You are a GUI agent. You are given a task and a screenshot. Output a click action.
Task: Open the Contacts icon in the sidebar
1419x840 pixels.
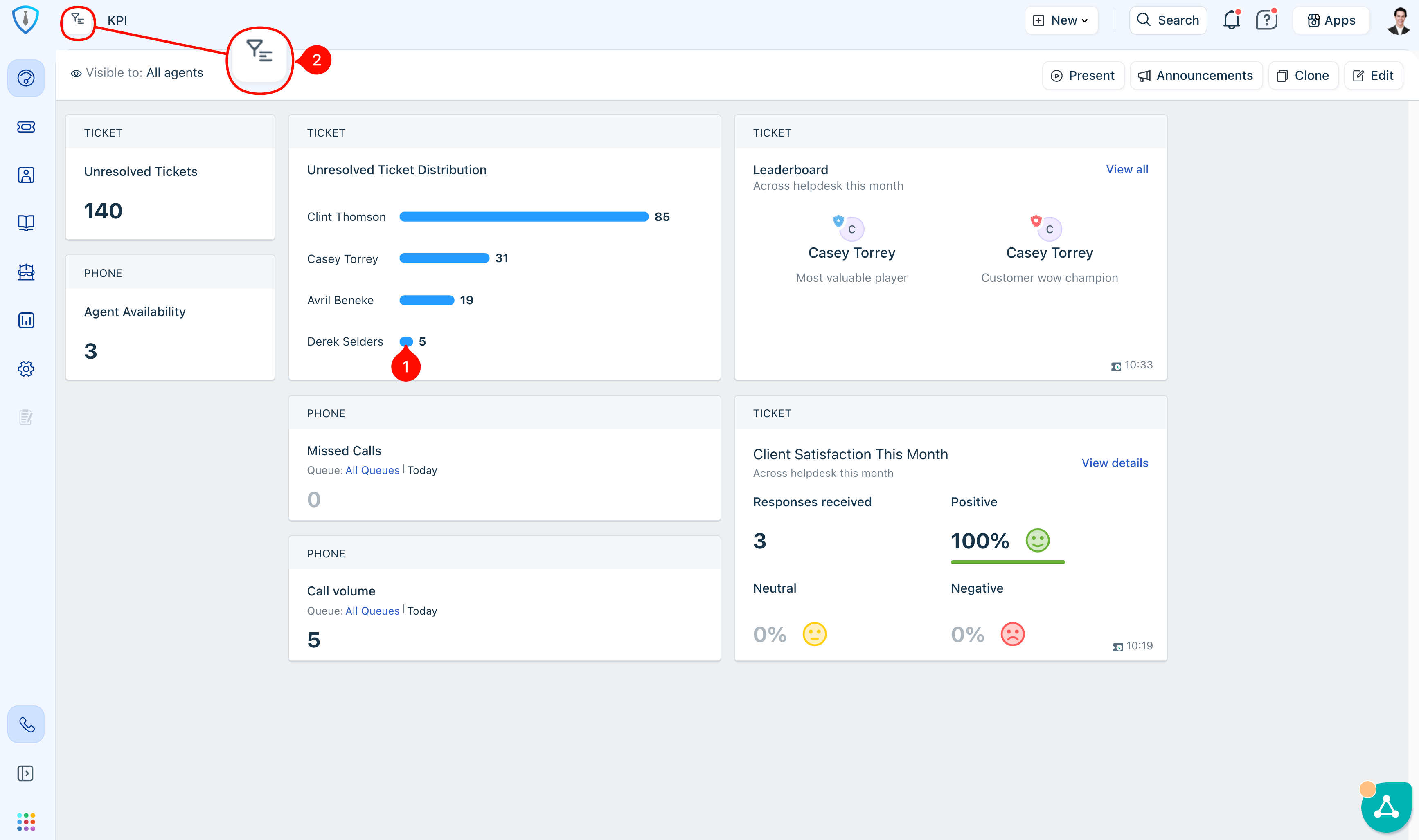click(x=26, y=175)
